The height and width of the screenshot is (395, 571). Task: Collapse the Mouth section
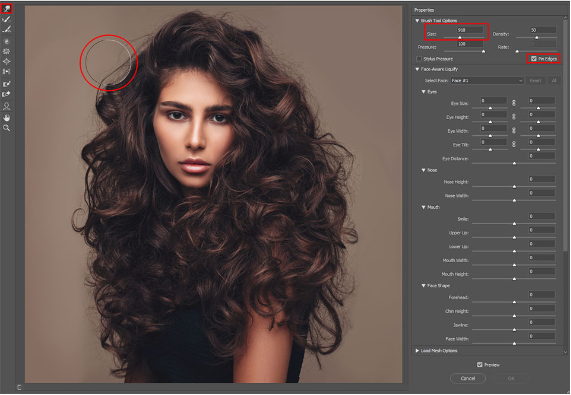tap(424, 207)
